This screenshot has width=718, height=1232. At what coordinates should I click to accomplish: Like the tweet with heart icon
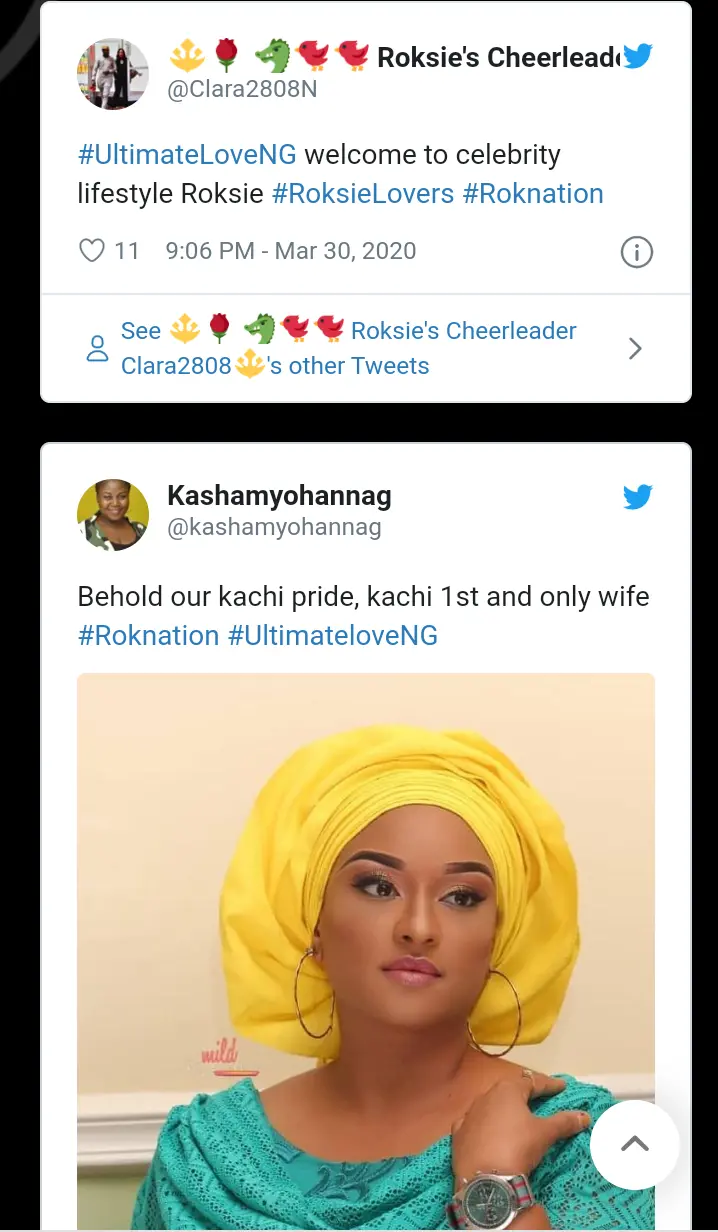click(92, 250)
